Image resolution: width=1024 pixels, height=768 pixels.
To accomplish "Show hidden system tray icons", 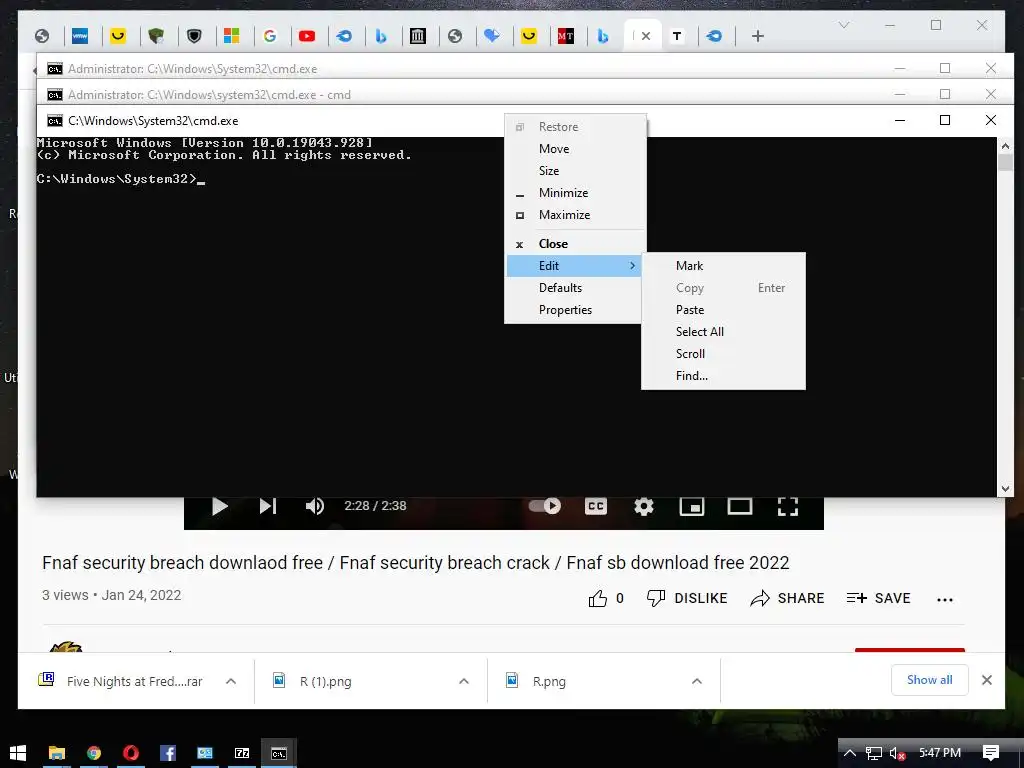I will tap(850, 753).
